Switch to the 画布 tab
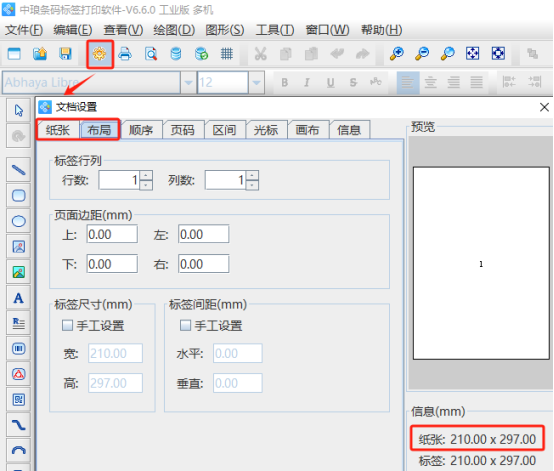 [307, 130]
